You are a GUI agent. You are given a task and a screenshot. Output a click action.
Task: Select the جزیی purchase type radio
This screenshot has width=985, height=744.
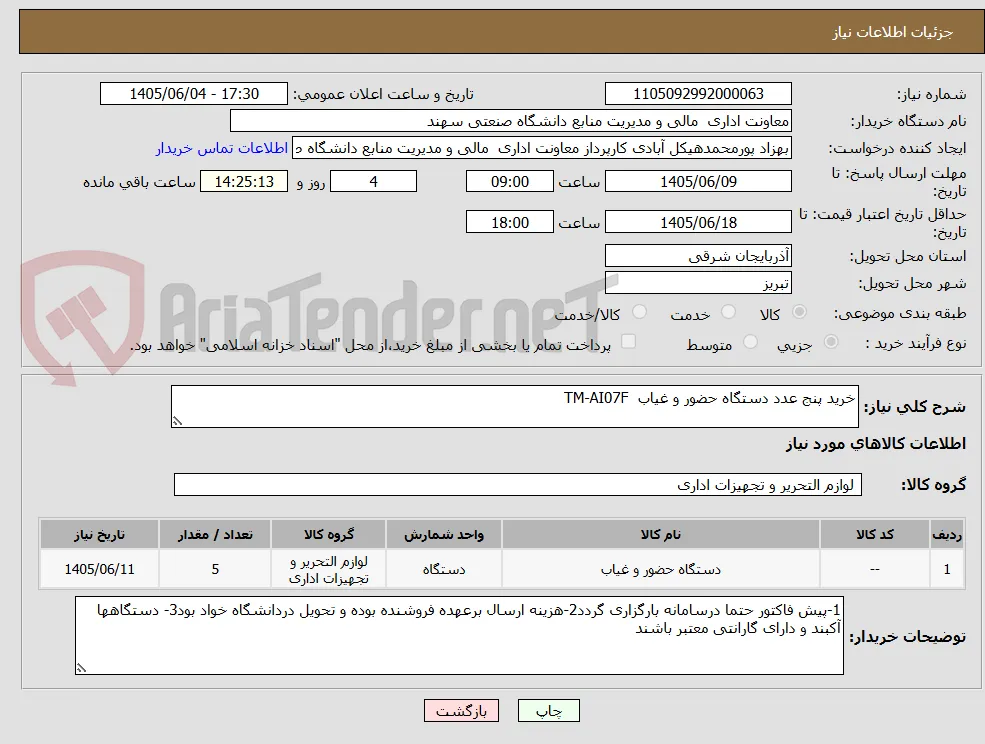tap(830, 342)
